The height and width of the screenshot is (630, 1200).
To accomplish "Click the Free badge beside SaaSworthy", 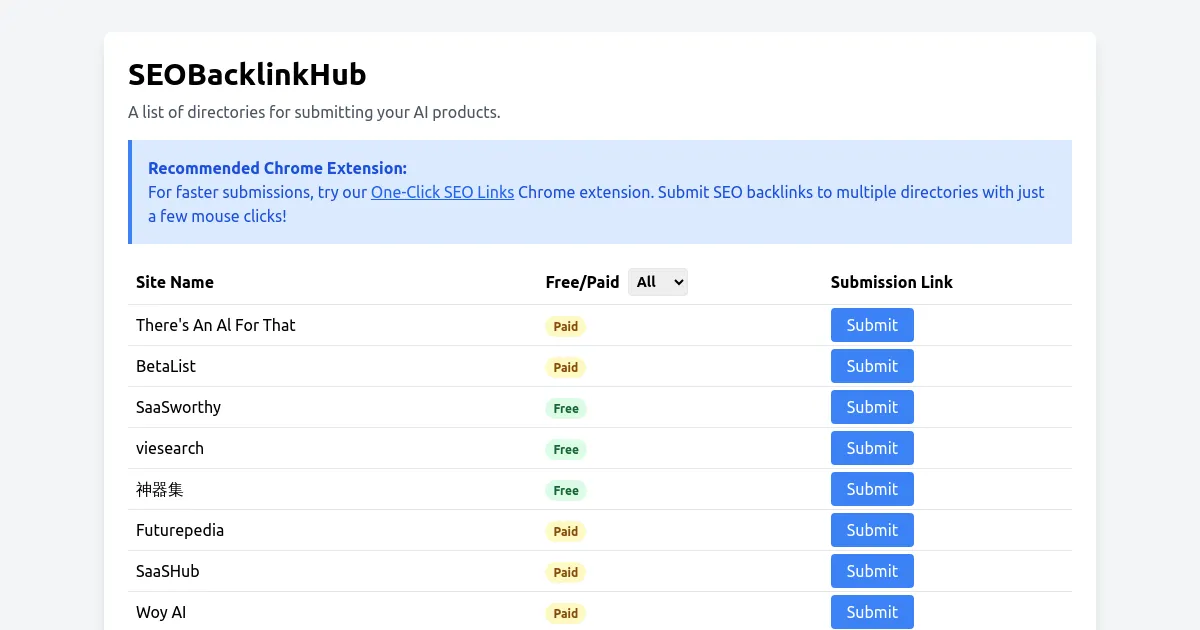I will 565,408.
